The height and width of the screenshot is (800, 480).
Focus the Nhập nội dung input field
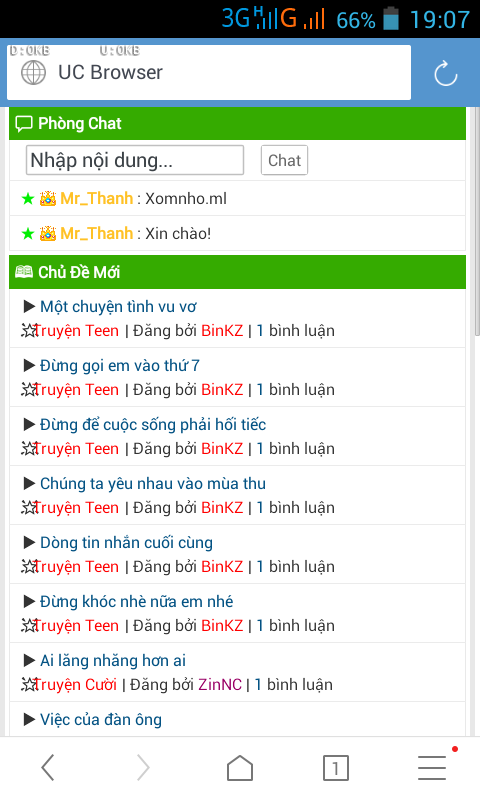[x=135, y=160]
